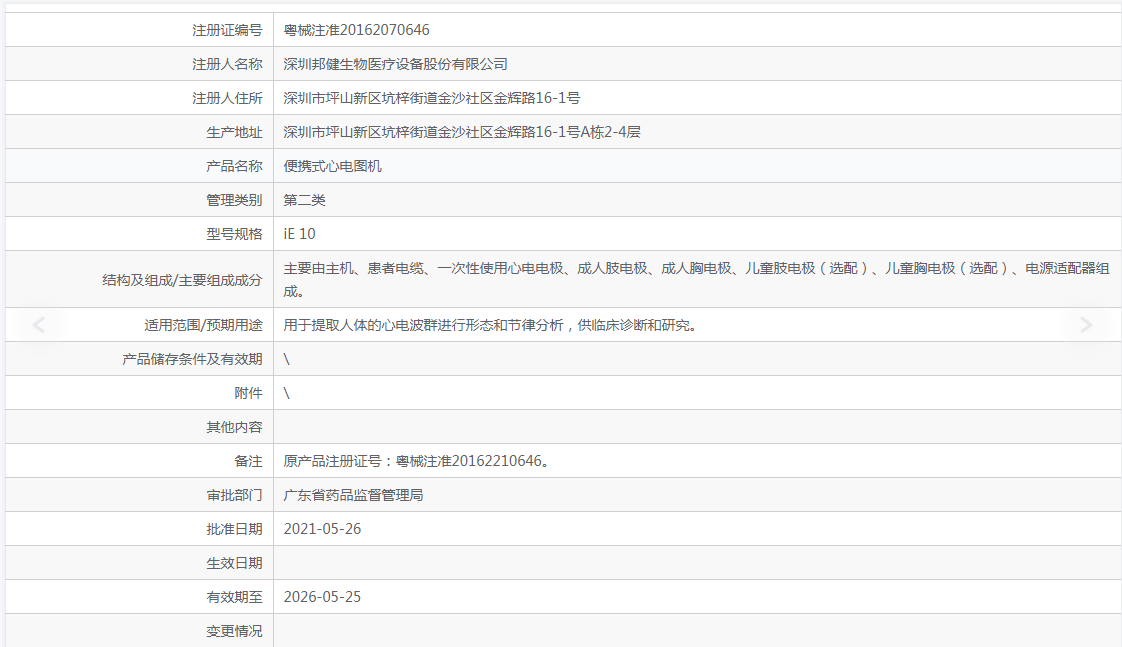1122x647 pixels.
Task: Select management category 第二类
Action: click(x=304, y=200)
